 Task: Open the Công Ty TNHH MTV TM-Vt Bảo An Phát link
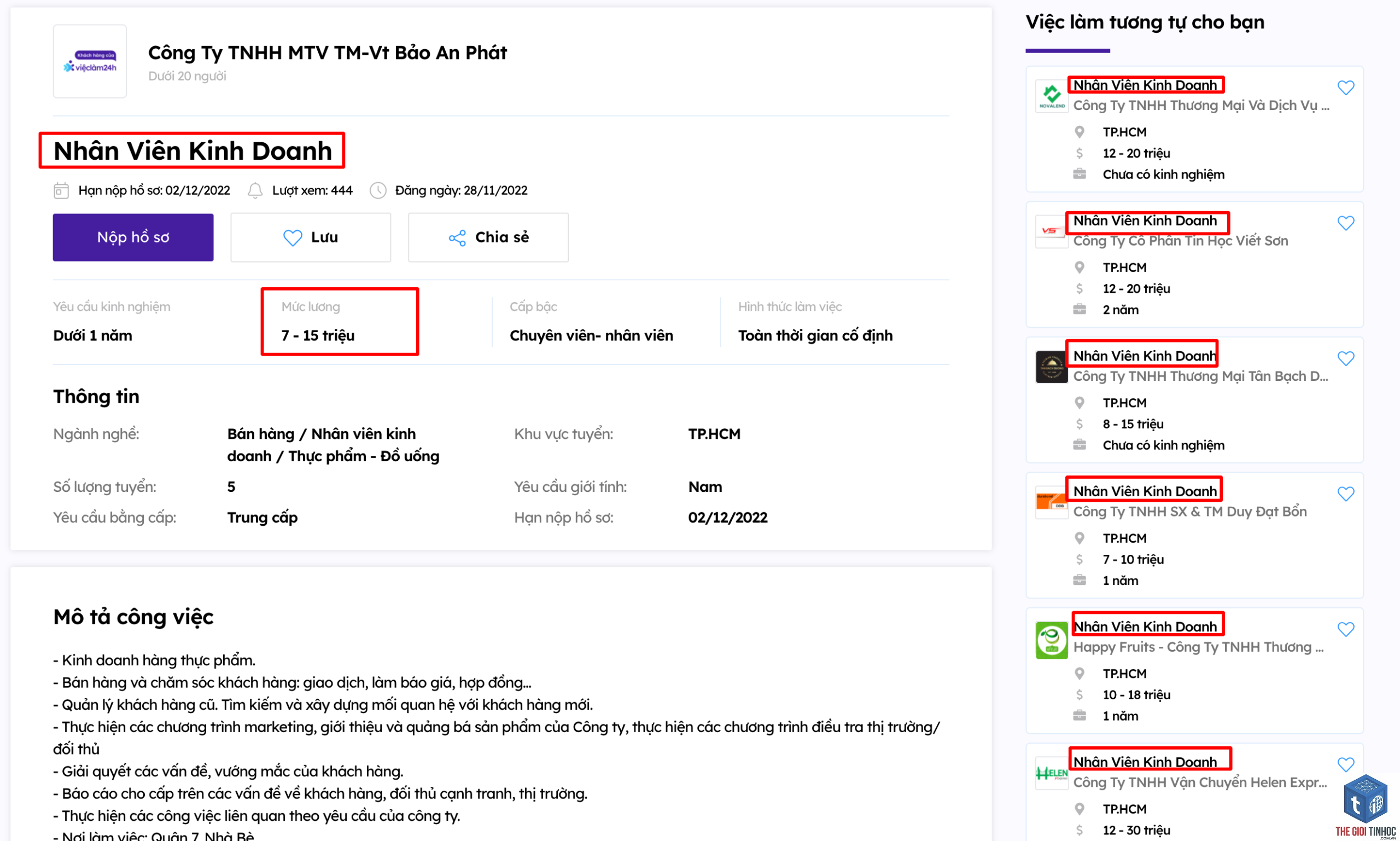328,53
